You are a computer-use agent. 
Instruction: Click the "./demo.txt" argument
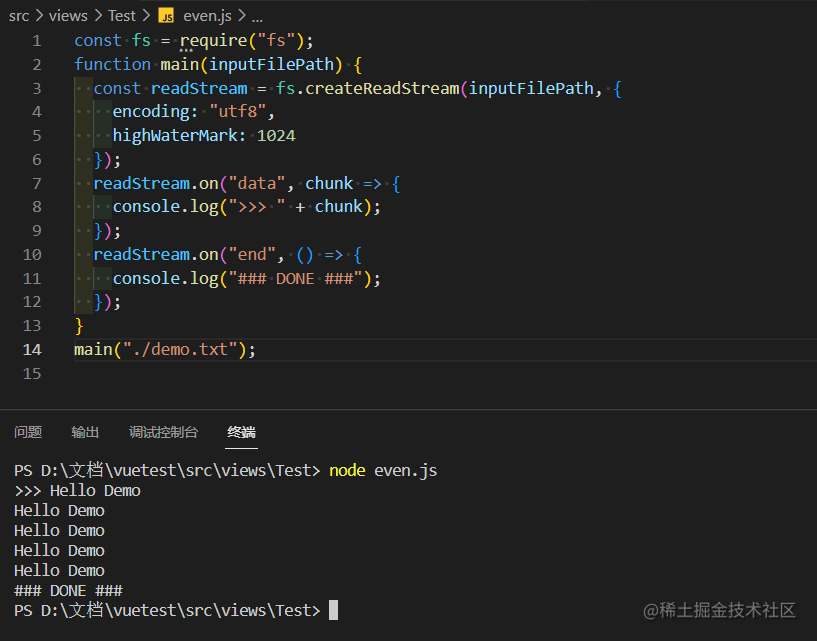click(180, 350)
